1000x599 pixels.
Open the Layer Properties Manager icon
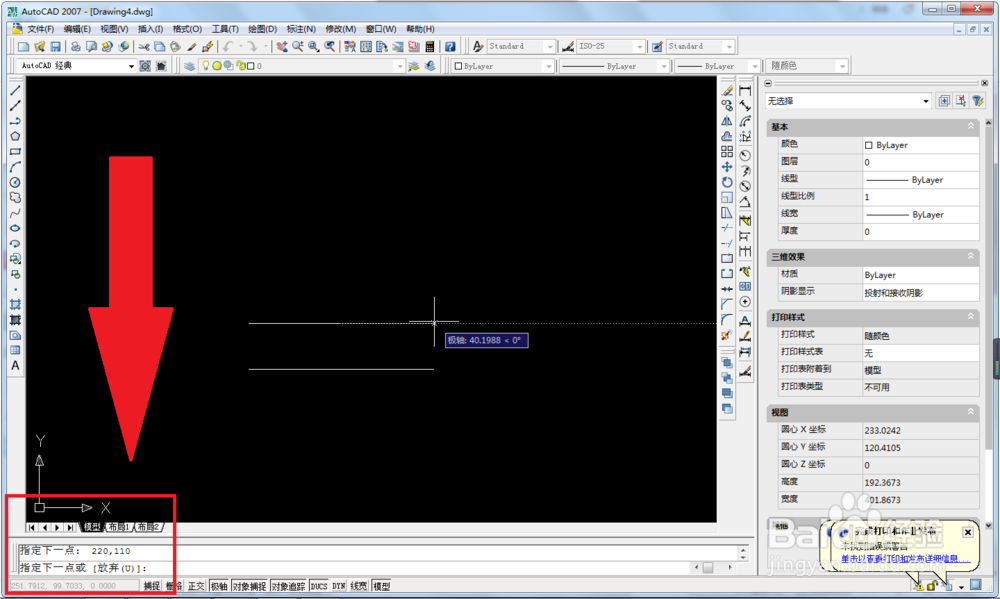coord(189,66)
